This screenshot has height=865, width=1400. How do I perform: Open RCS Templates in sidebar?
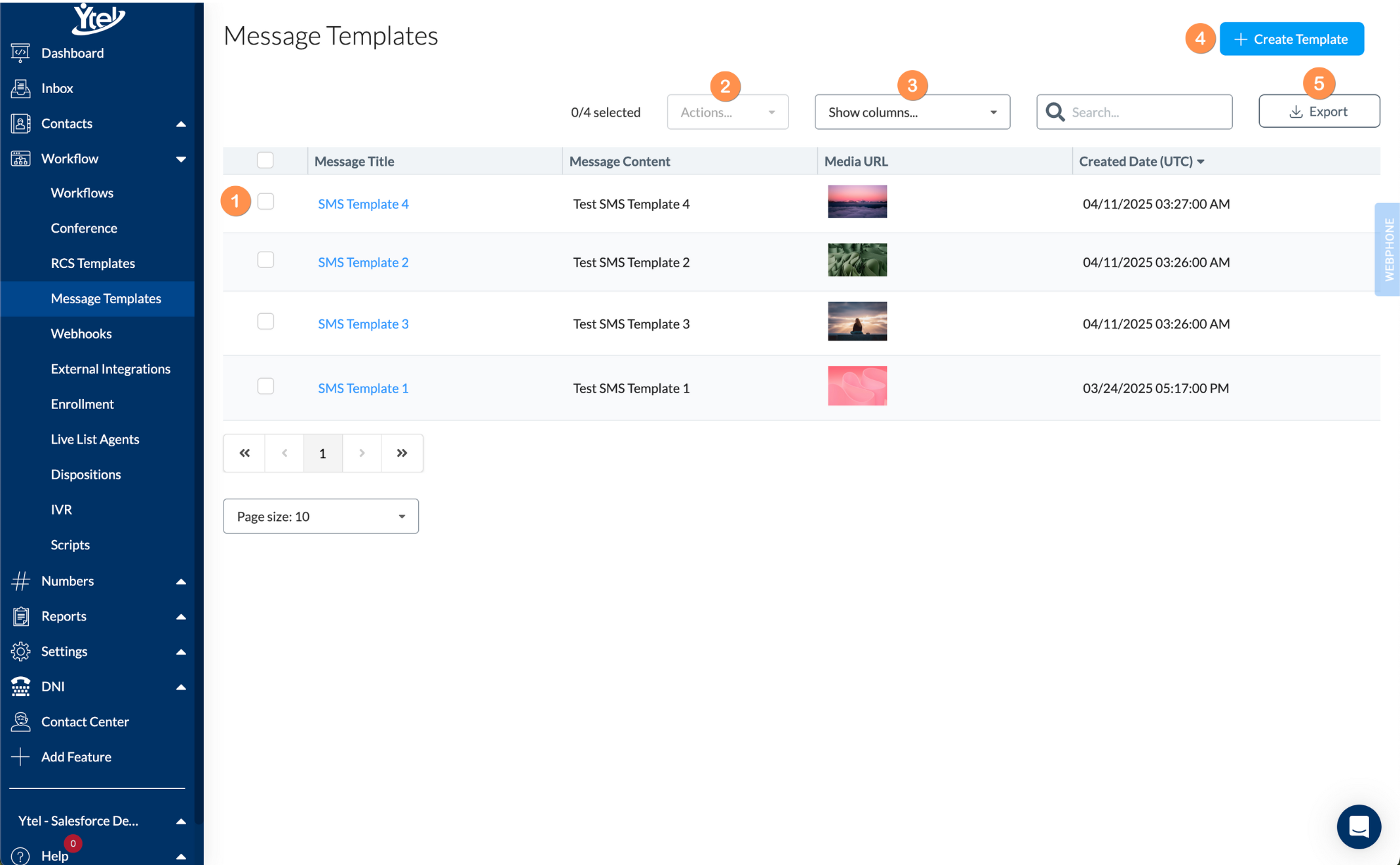click(x=93, y=263)
